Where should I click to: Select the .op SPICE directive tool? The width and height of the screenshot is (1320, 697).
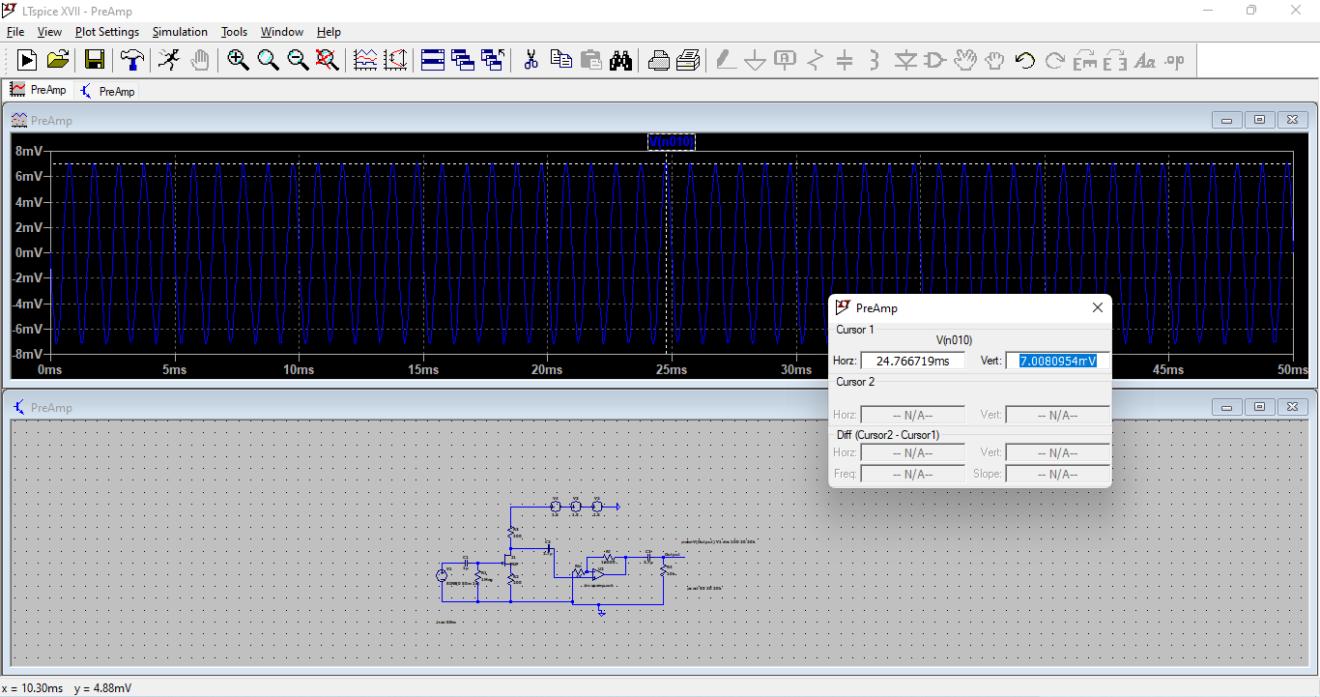pyautogui.click(x=1175, y=60)
